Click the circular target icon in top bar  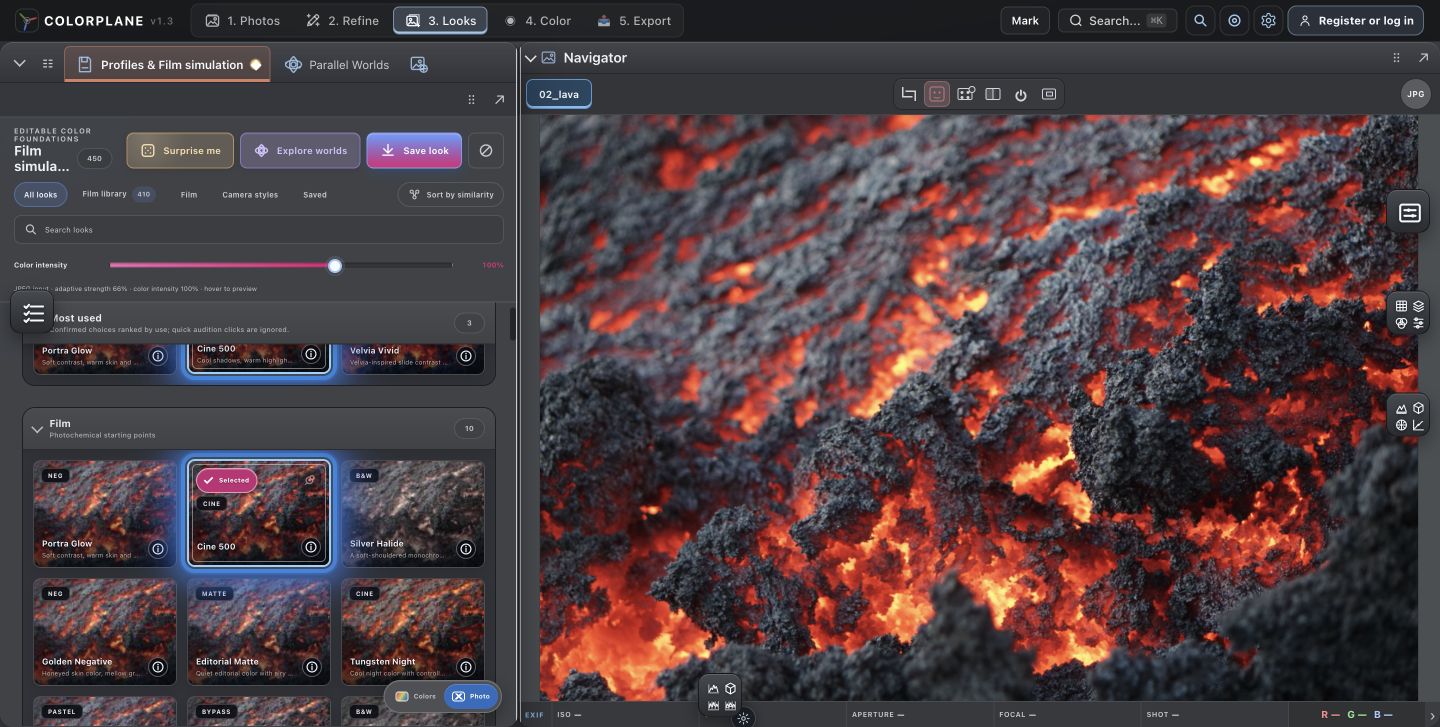click(1234, 20)
